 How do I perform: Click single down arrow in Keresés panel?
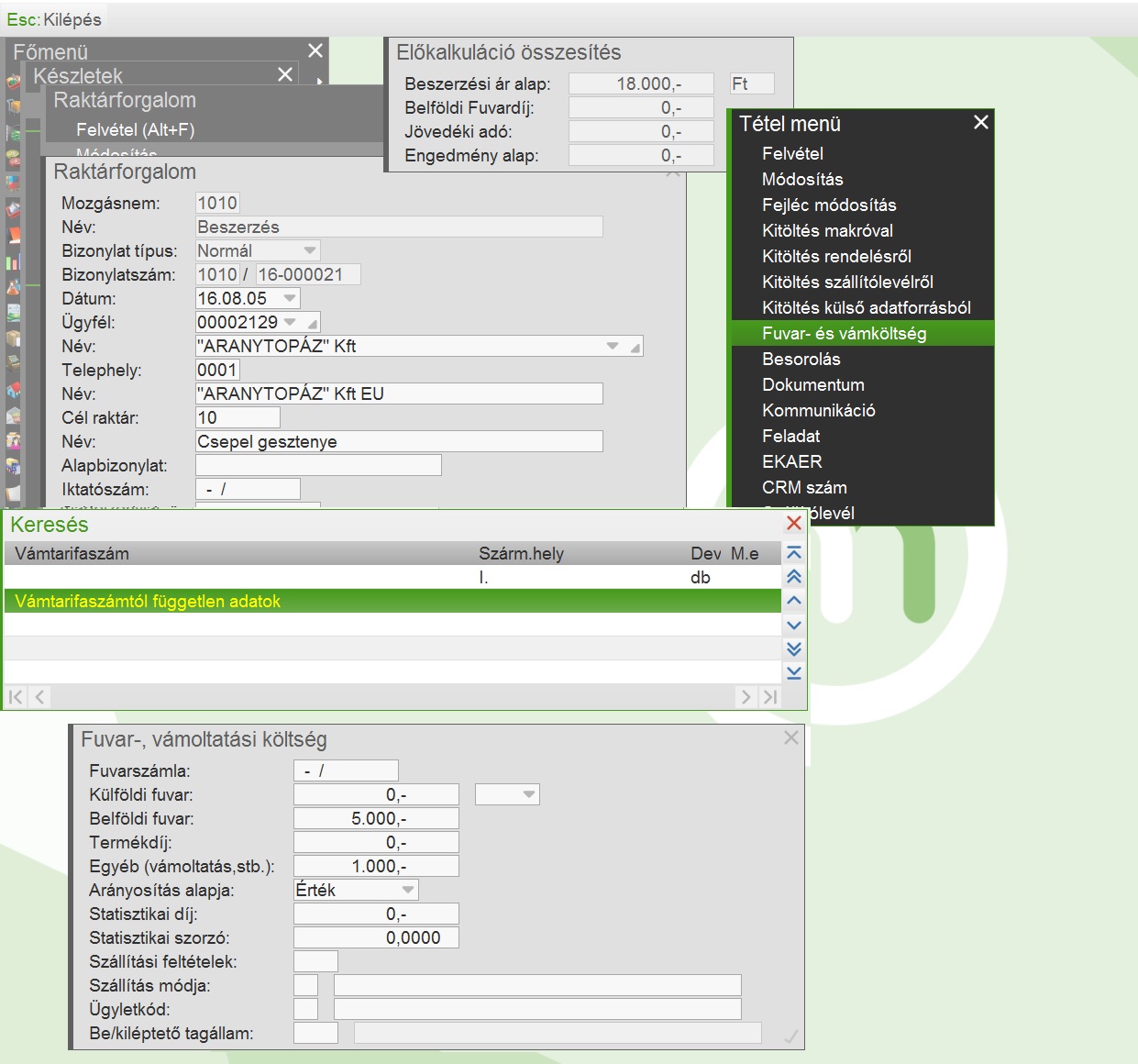tap(794, 626)
